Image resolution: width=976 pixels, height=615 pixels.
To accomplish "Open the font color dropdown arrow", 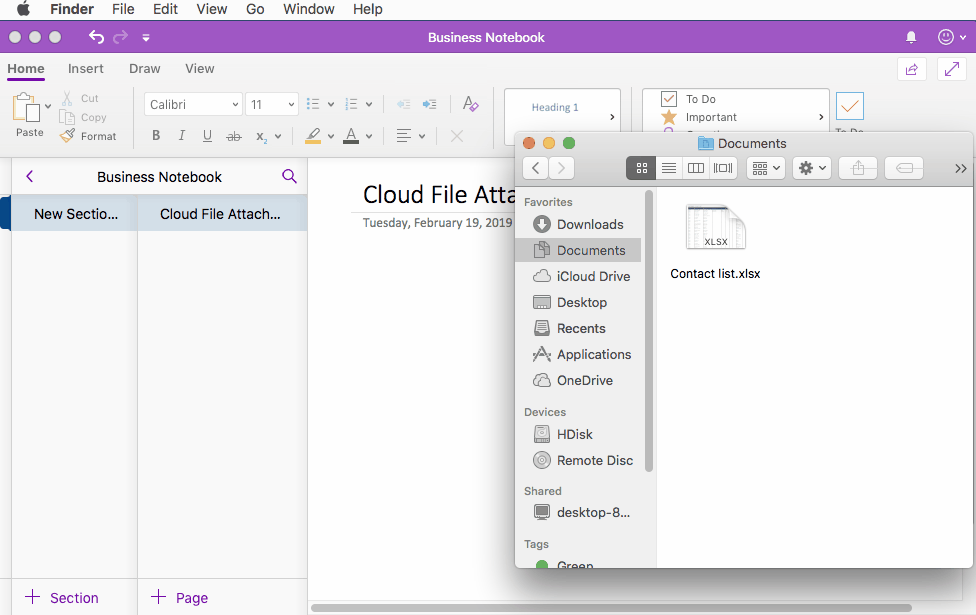I will [369, 136].
